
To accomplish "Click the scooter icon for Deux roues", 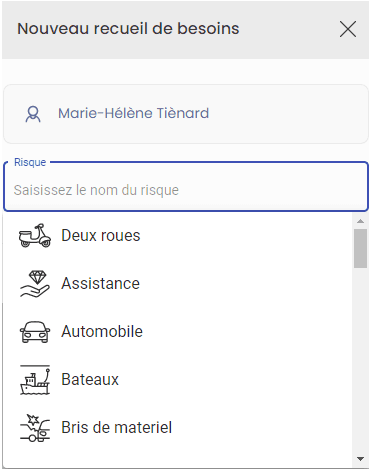I will 35,235.
